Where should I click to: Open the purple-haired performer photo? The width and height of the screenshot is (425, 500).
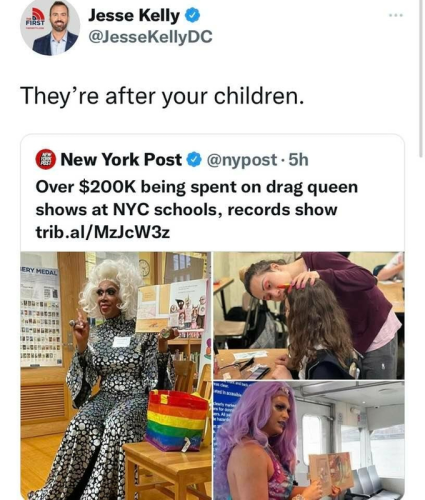(x=309, y=440)
